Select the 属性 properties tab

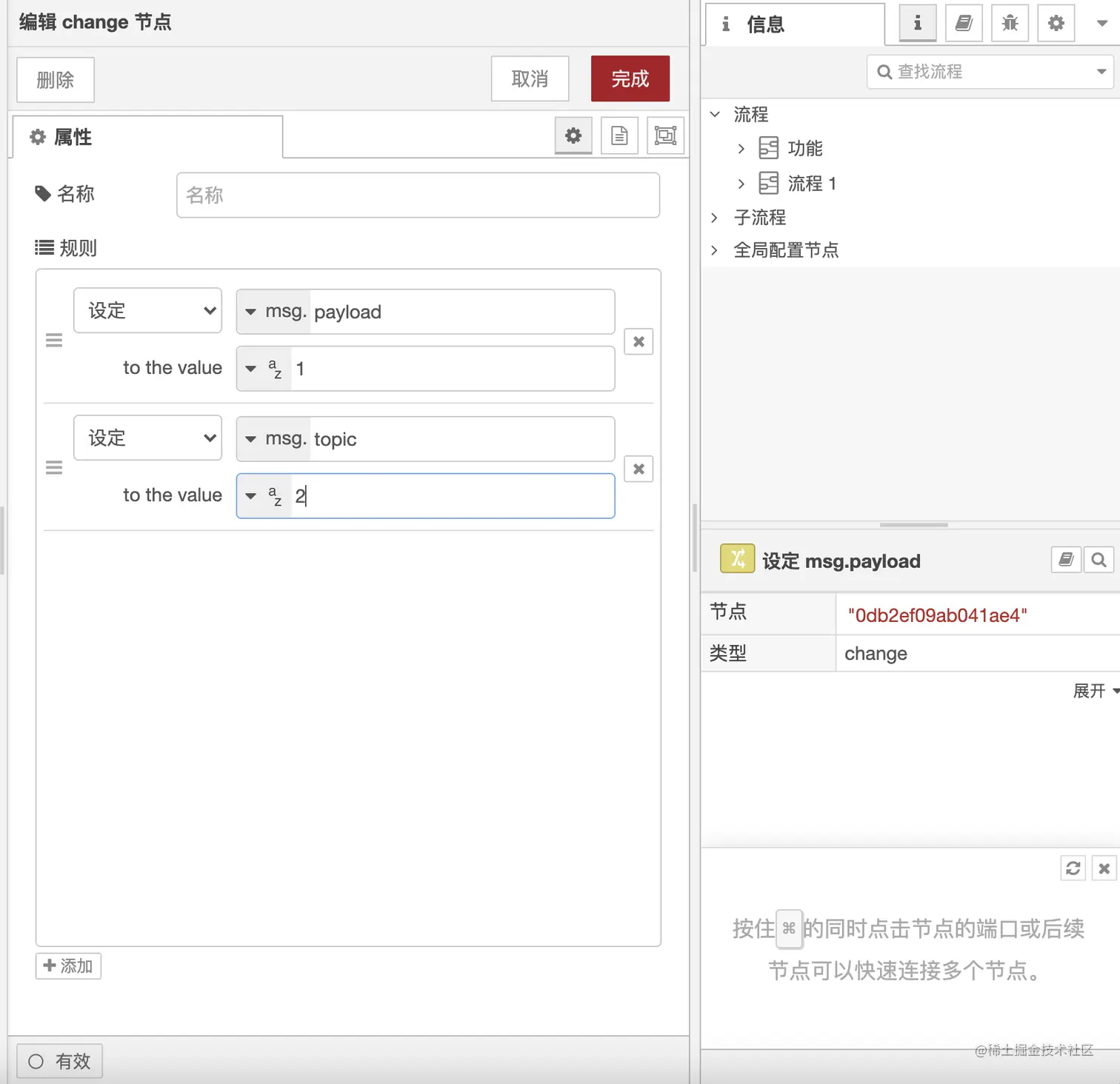tap(146, 137)
